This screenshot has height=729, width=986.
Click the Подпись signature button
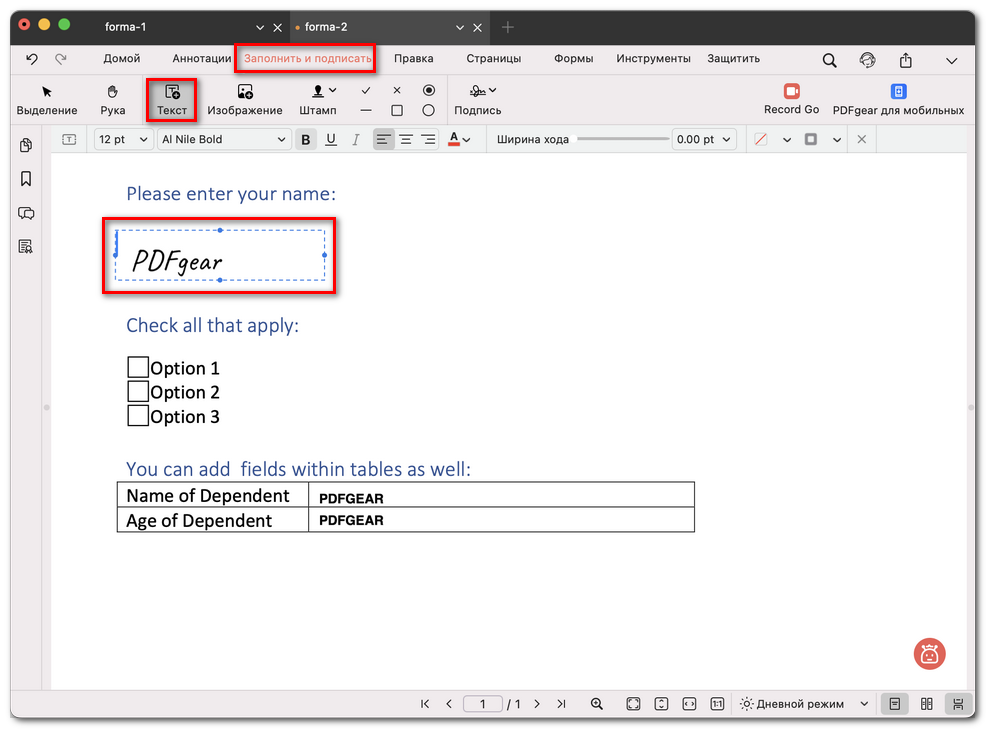click(477, 99)
